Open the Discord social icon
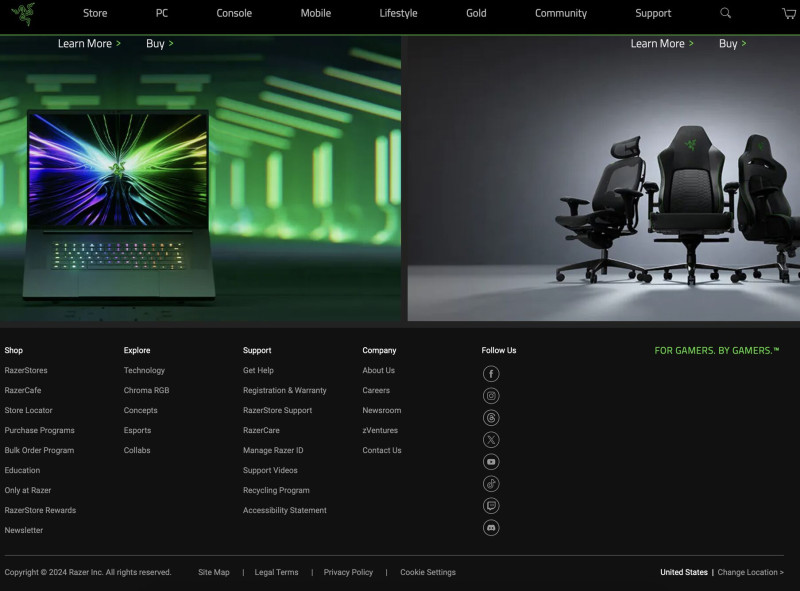The width and height of the screenshot is (800, 591). pos(491,528)
